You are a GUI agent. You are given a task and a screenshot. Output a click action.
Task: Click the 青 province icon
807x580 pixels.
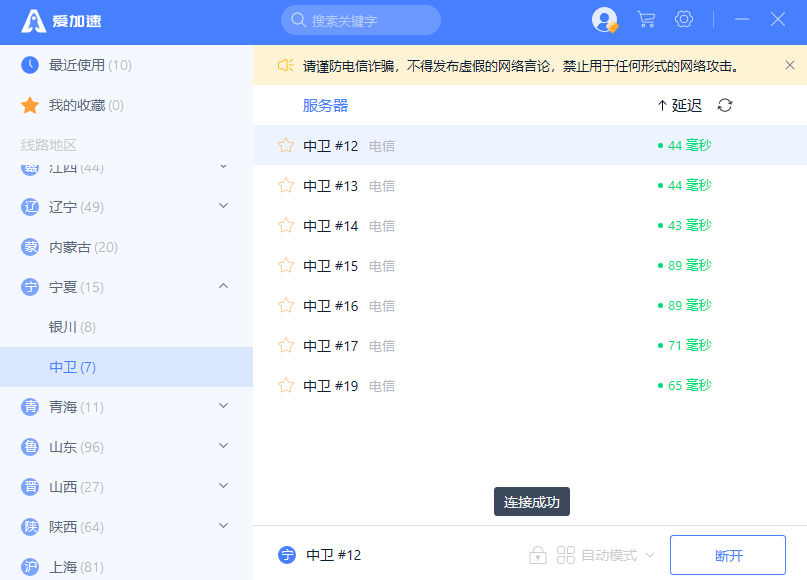30,407
